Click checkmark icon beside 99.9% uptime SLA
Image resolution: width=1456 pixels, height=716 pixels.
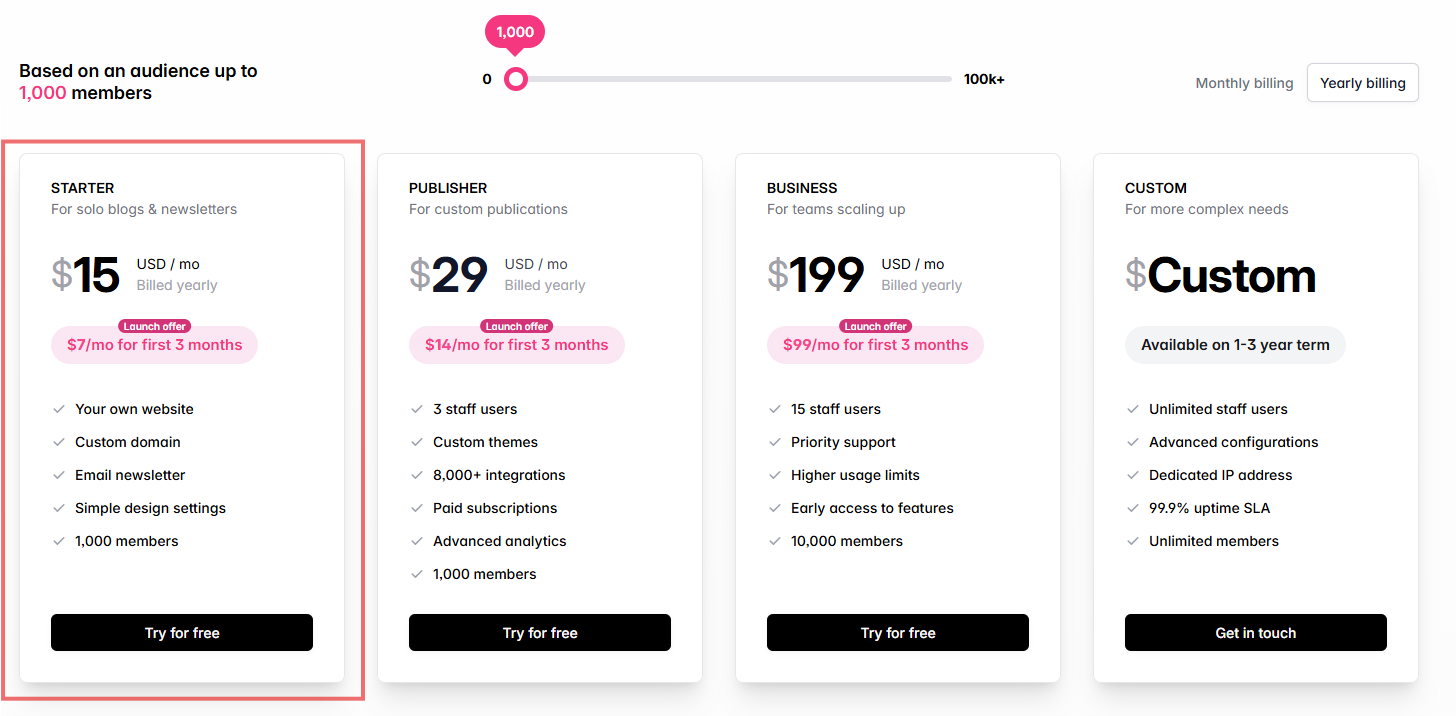click(x=1133, y=508)
